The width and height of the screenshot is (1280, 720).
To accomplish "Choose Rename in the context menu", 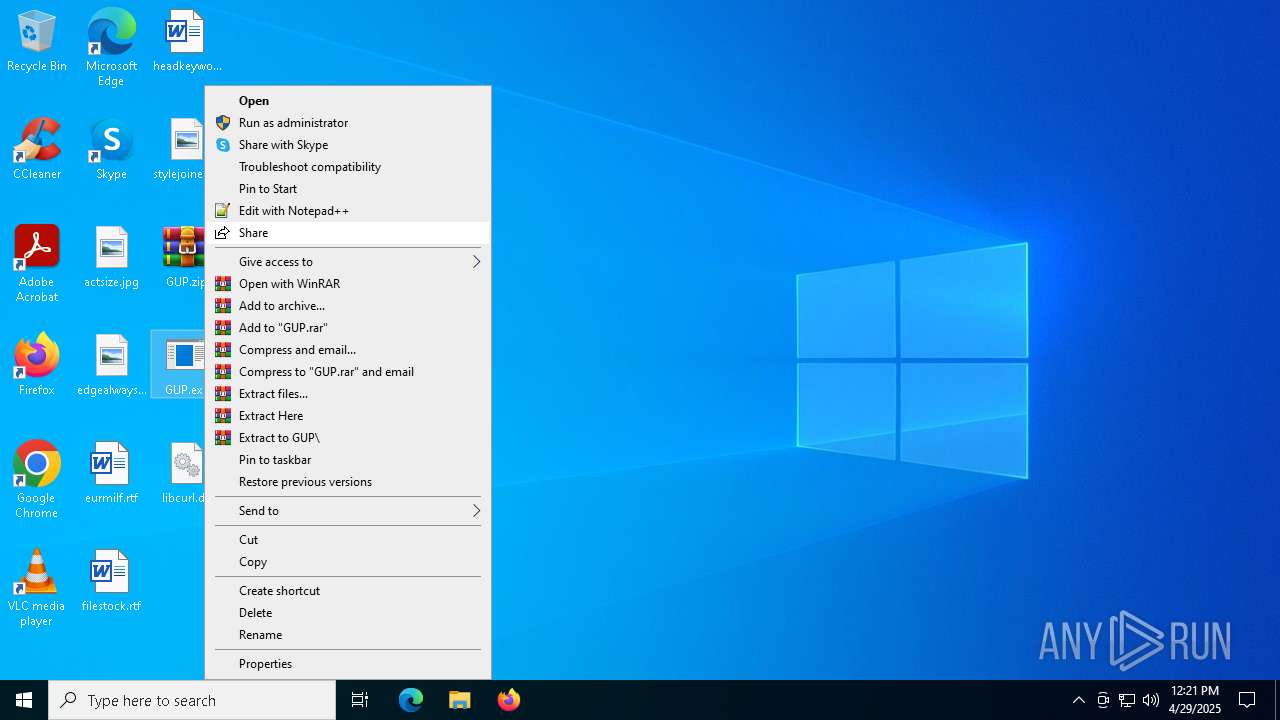I will [x=347, y=635].
